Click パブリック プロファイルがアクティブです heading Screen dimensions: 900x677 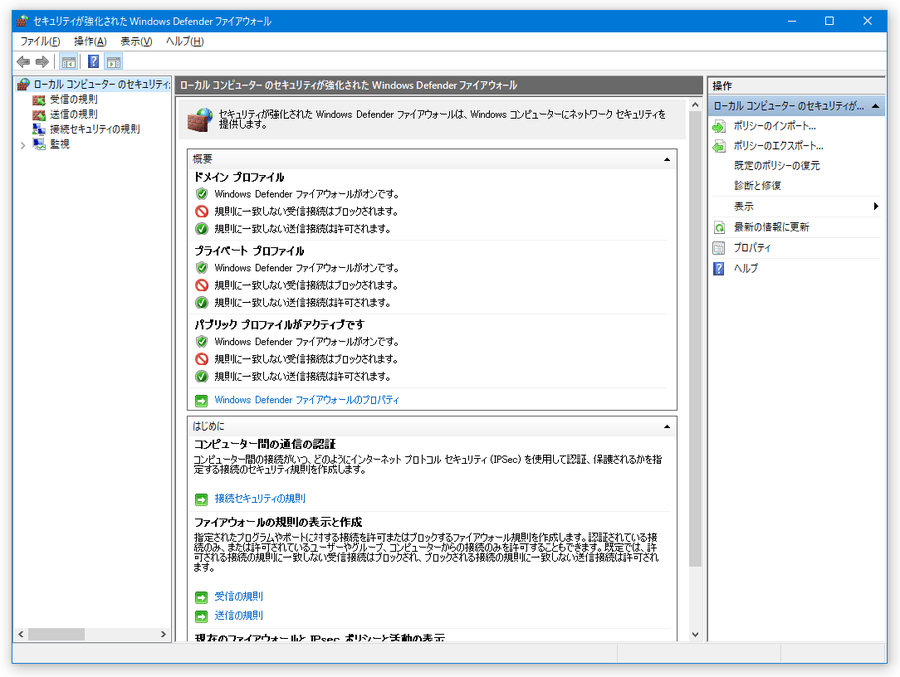(279, 324)
